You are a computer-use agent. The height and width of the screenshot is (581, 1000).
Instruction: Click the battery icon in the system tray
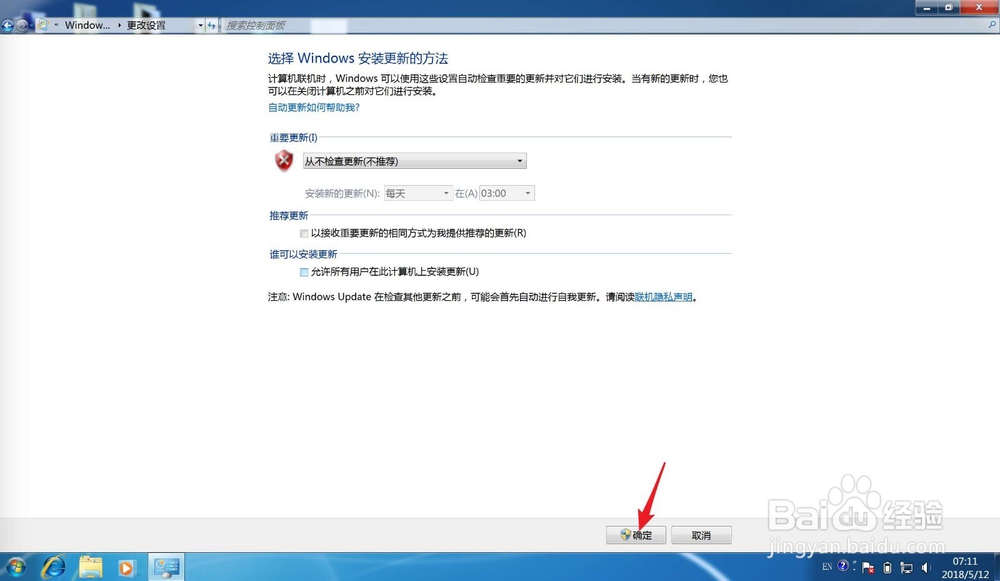[886, 566]
